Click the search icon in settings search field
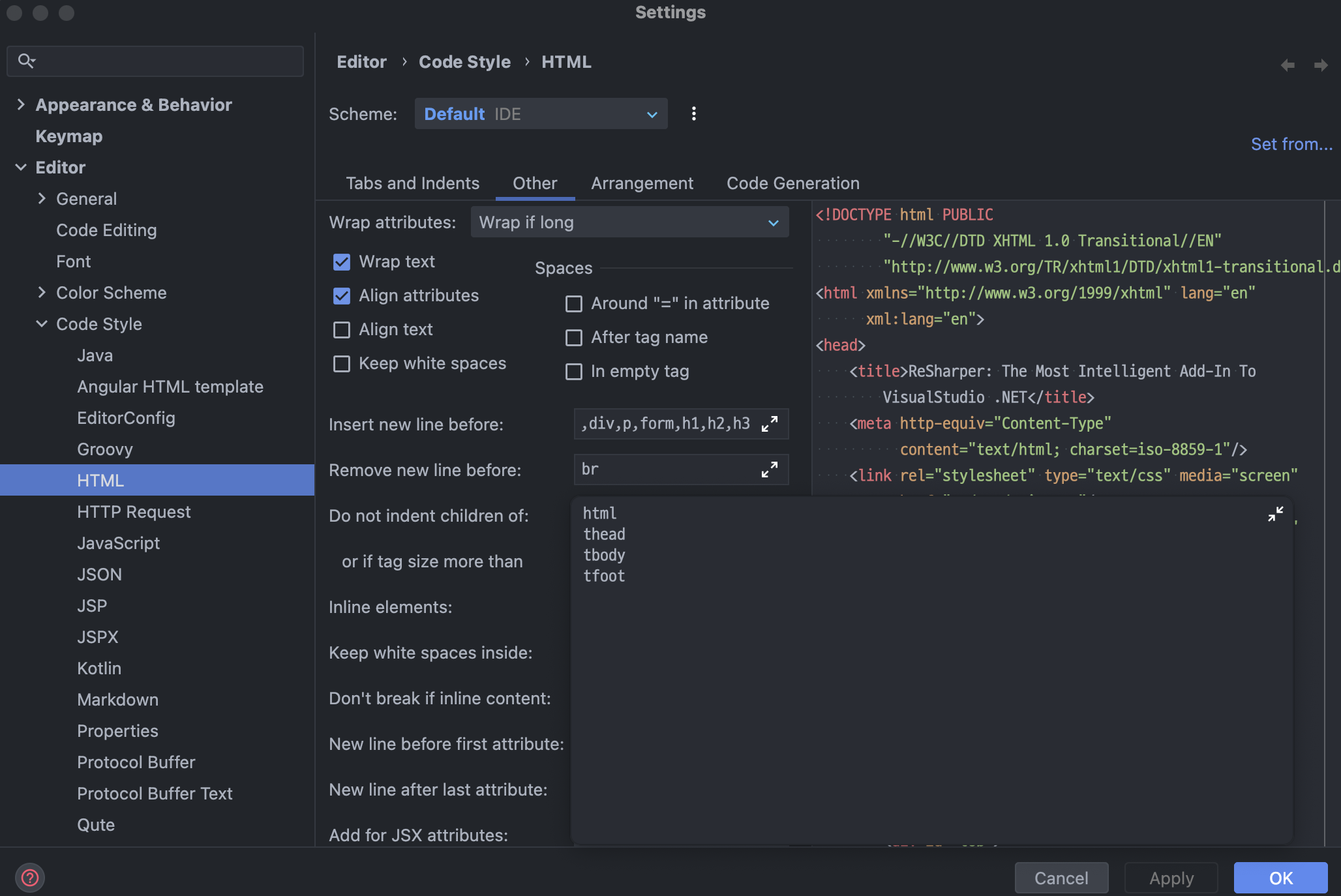The image size is (1341, 896). click(26, 61)
